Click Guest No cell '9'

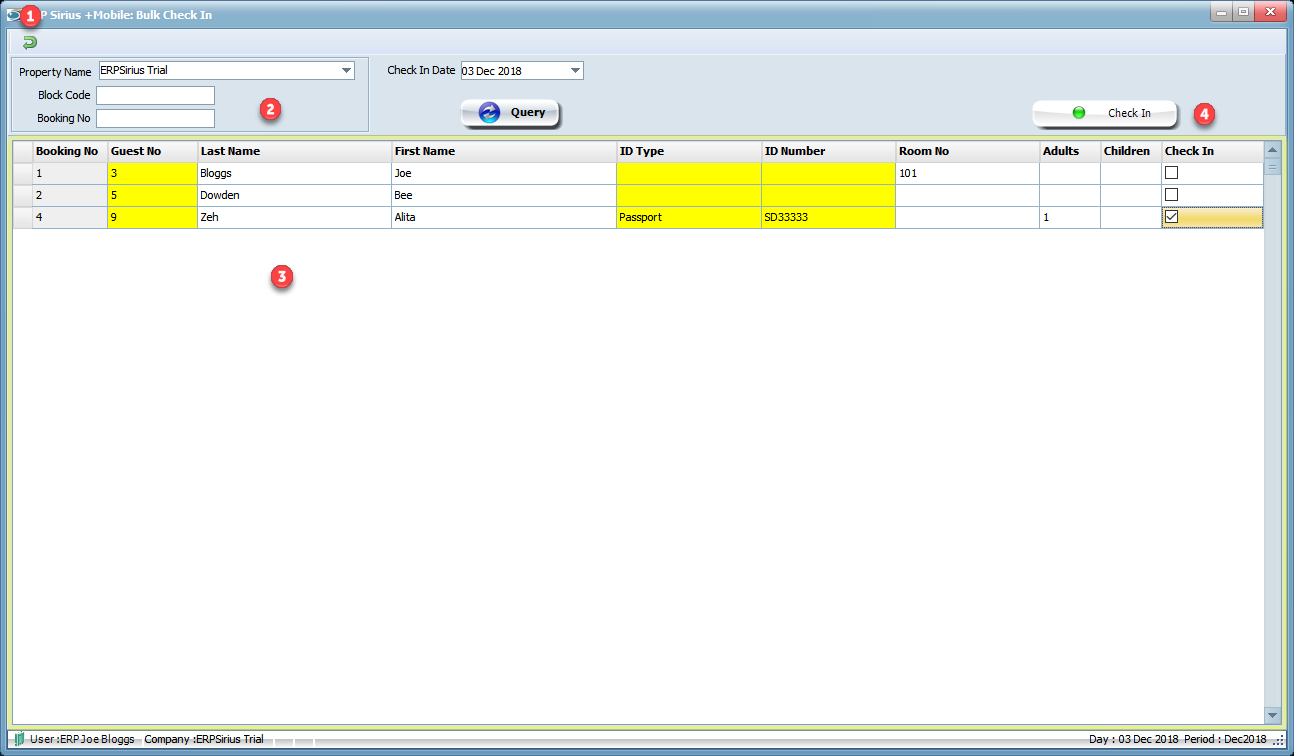(x=152, y=217)
